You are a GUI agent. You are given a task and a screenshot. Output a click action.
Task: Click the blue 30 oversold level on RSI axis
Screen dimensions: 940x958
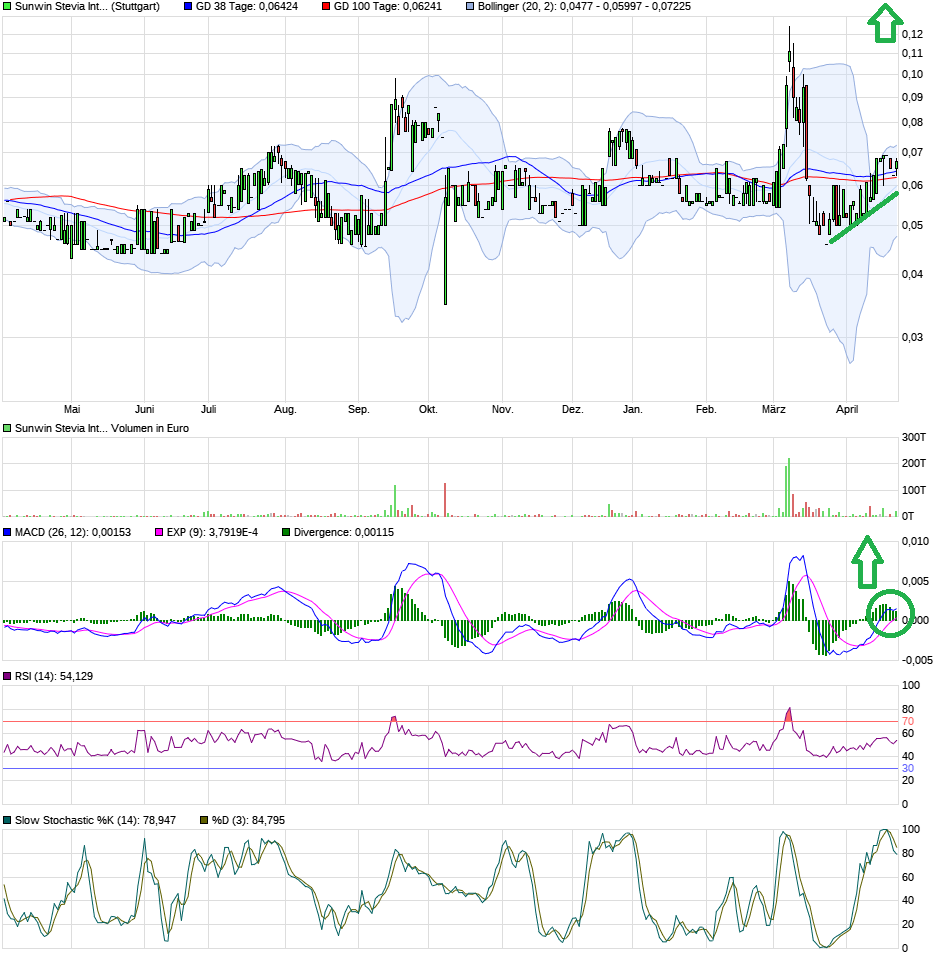point(908,769)
